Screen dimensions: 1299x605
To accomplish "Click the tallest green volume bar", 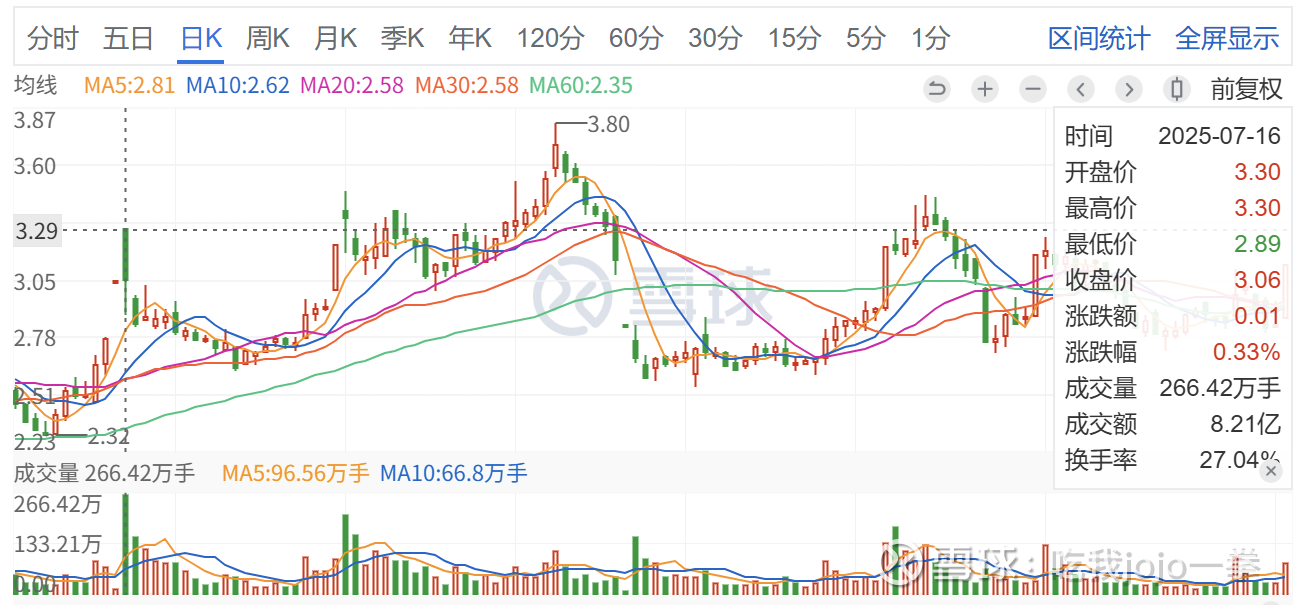I will click(125, 545).
